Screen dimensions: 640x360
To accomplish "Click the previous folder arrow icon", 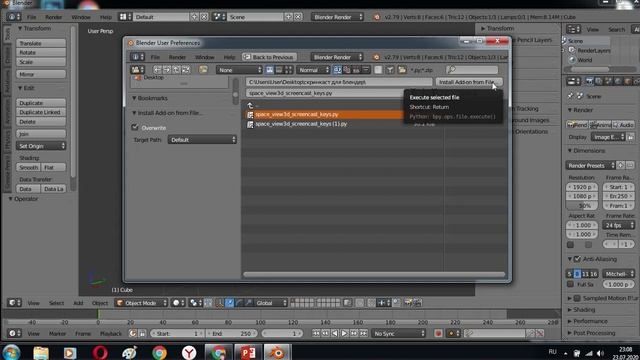I will (x=157, y=70).
